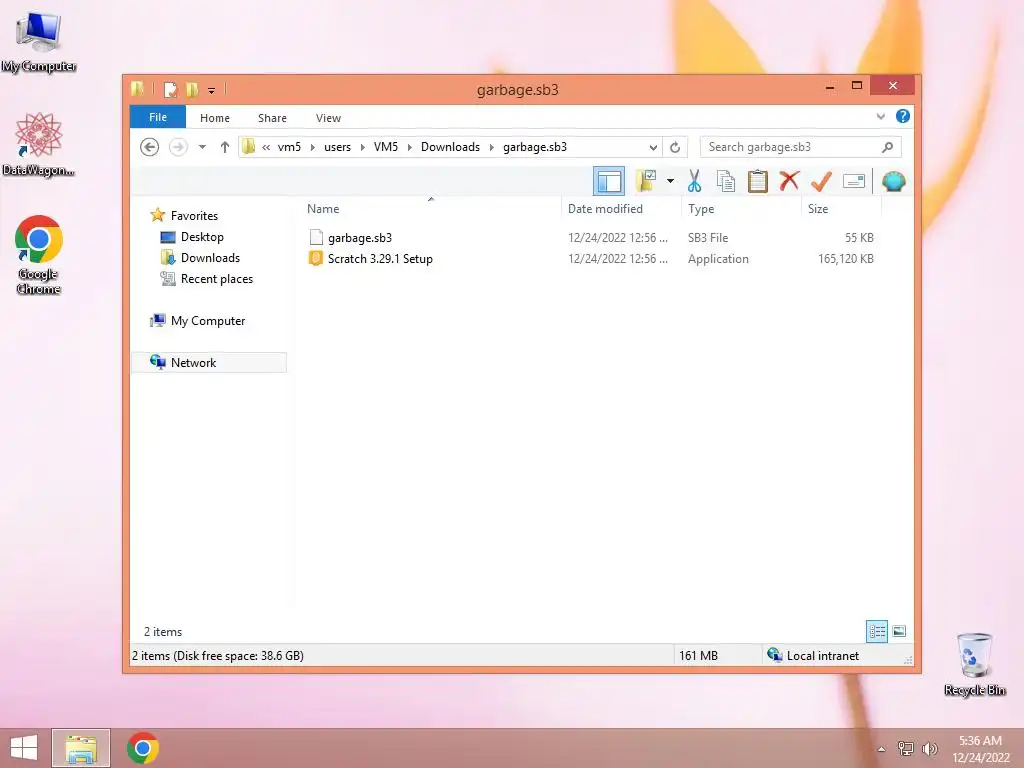Select the Scratch 3.29.1 Setup file
1024x768 pixels.
tap(380, 259)
